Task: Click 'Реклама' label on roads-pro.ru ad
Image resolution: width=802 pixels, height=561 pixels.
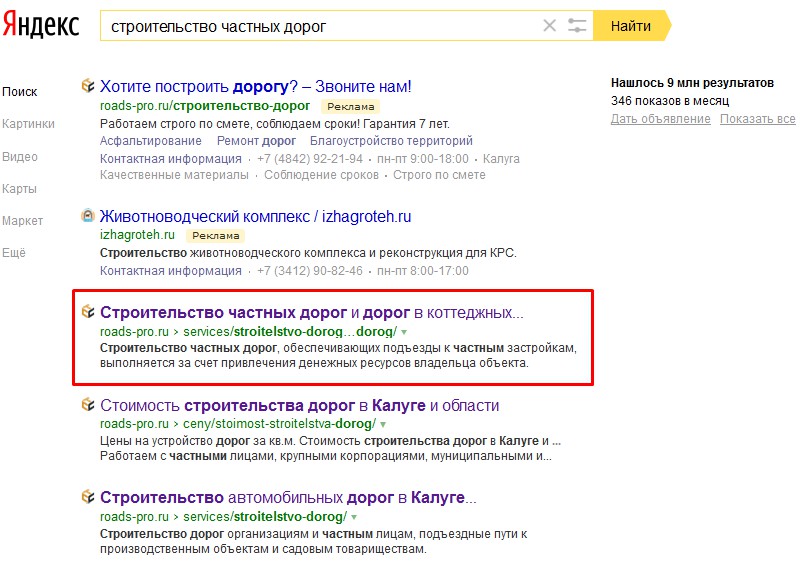Action: tap(350, 106)
